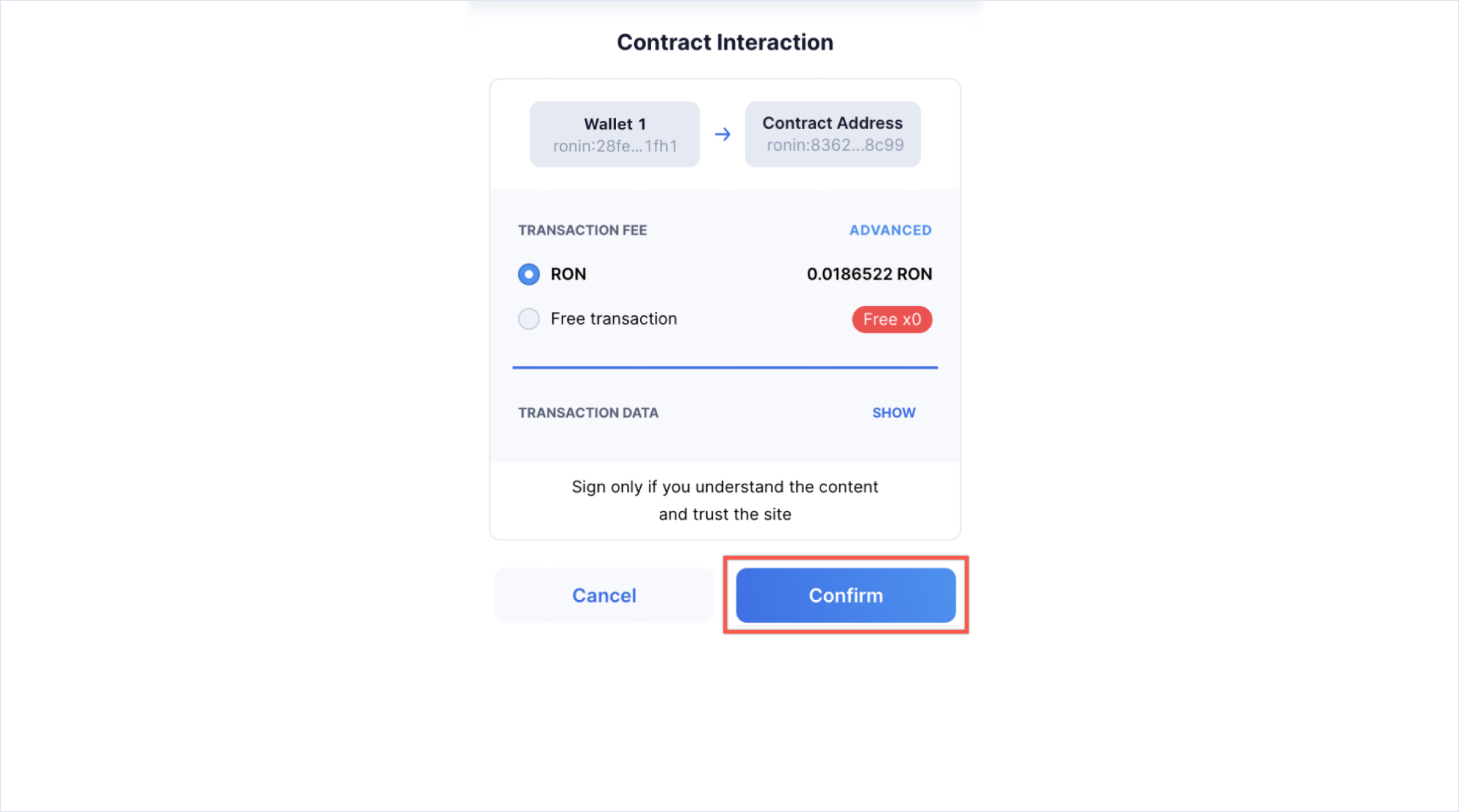Click the red Free x0 badge
The image size is (1459, 812).
pos(892,319)
